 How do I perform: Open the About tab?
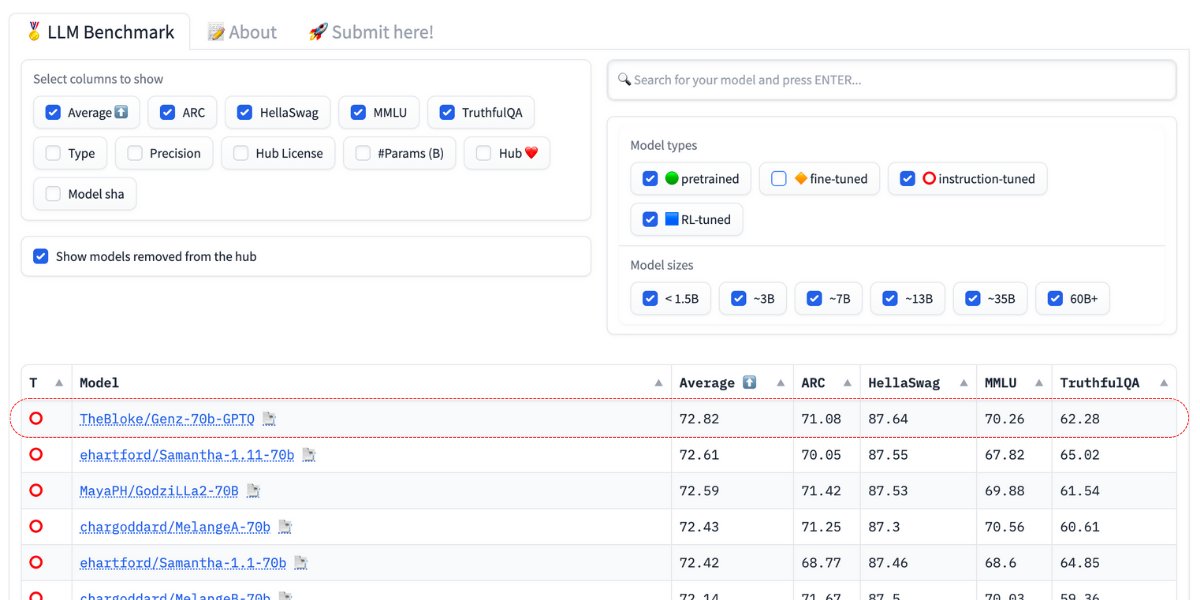point(242,32)
